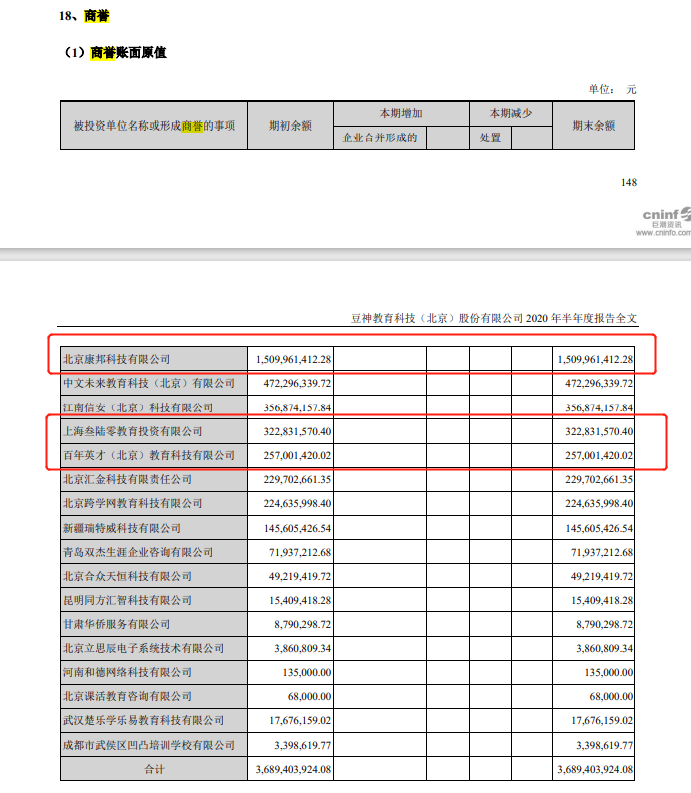Viewport: 691px width, 793px height.
Task: Select row name '北京课活教育咨询有限公司'
Action: click(127, 696)
